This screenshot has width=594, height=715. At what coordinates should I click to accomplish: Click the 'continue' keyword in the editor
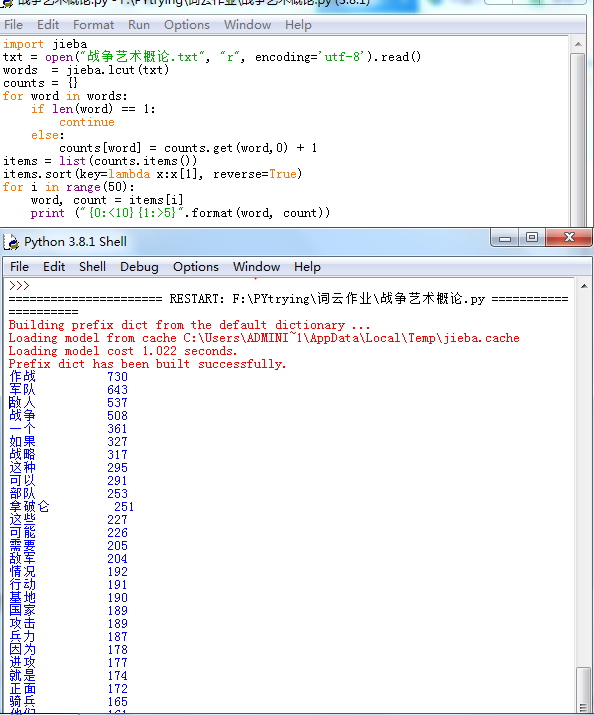[87, 122]
